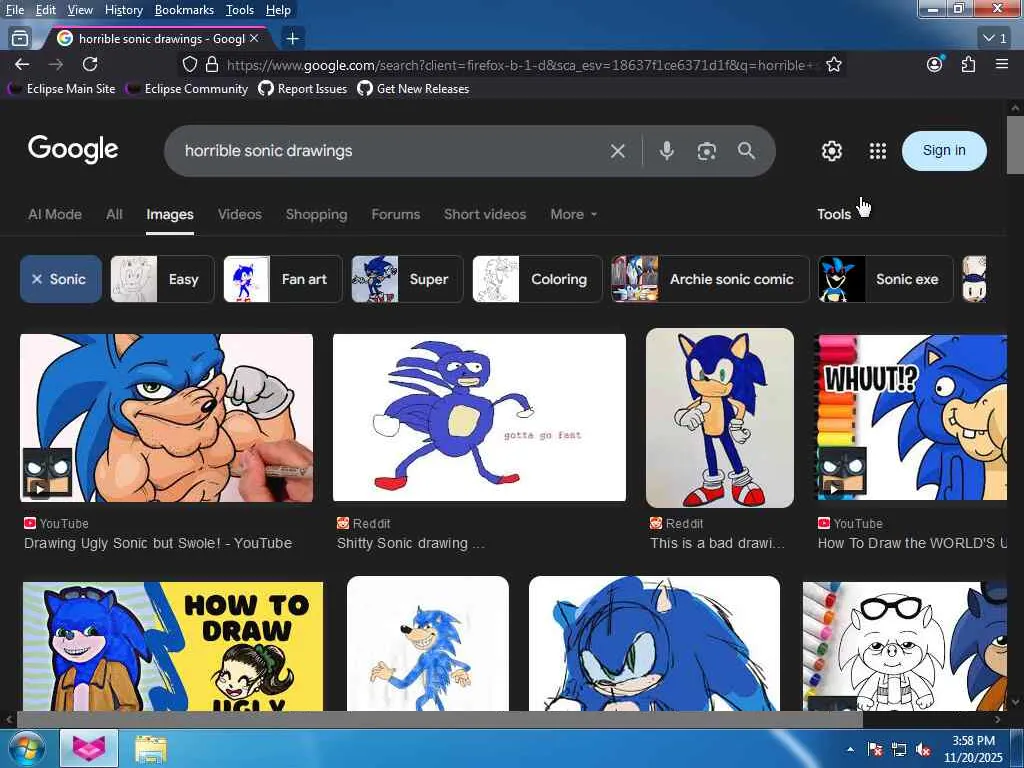Search by image with the Lens camera icon
The height and width of the screenshot is (768, 1024).
point(707,151)
